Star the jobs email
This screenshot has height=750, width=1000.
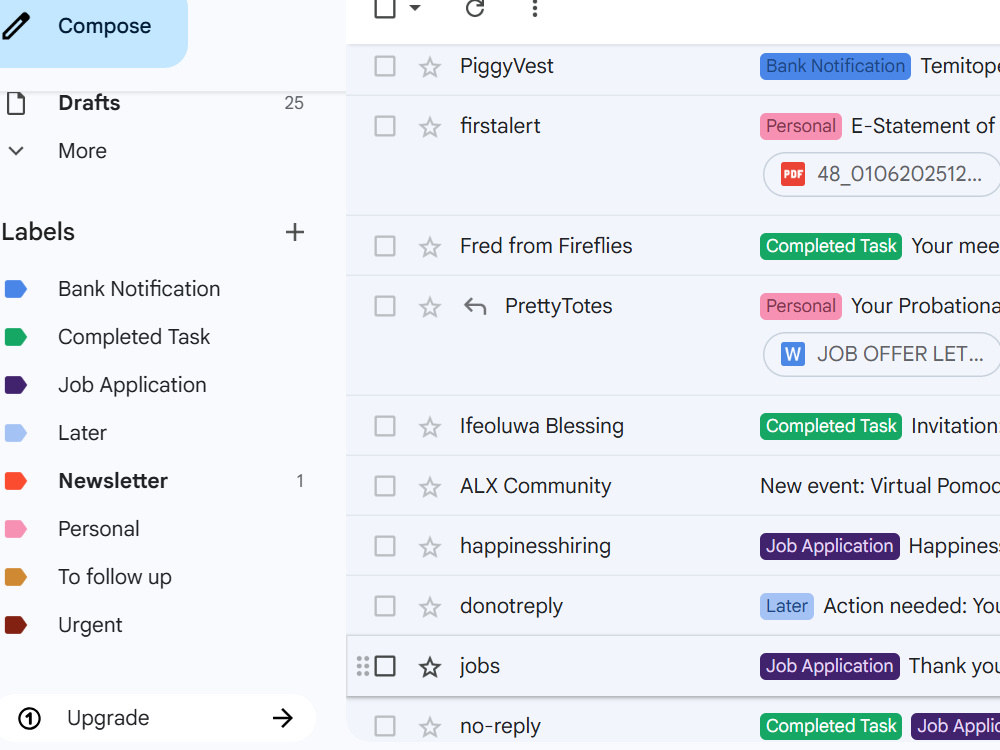click(x=429, y=666)
